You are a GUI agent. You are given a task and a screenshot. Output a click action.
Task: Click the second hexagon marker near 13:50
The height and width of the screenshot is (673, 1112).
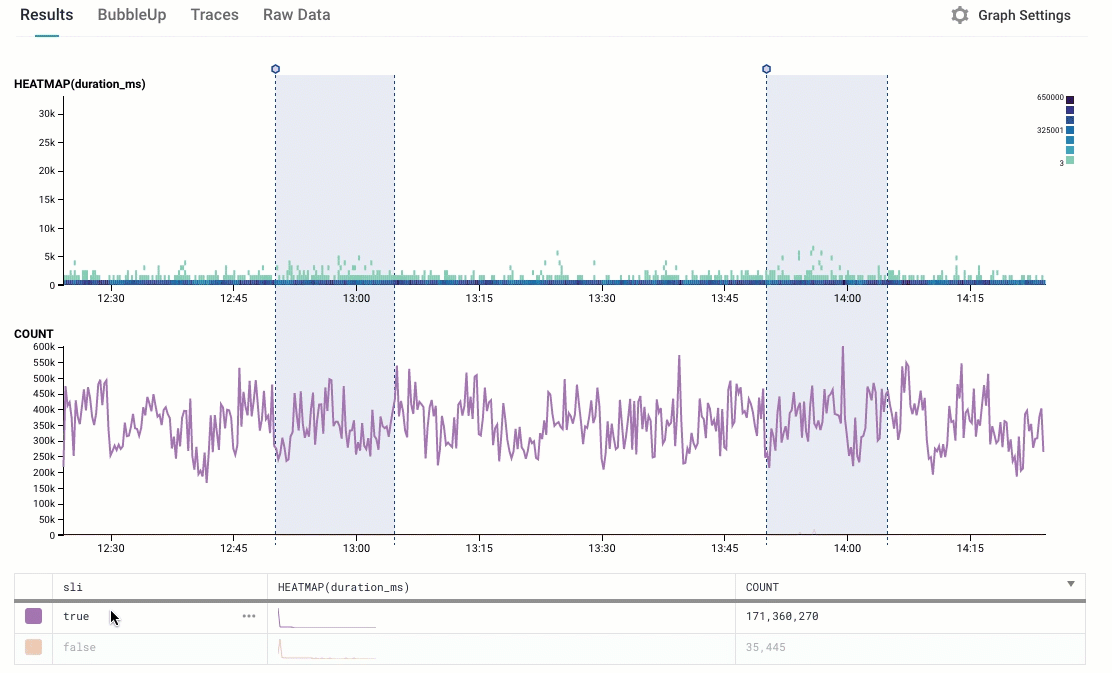(x=766, y=69)
